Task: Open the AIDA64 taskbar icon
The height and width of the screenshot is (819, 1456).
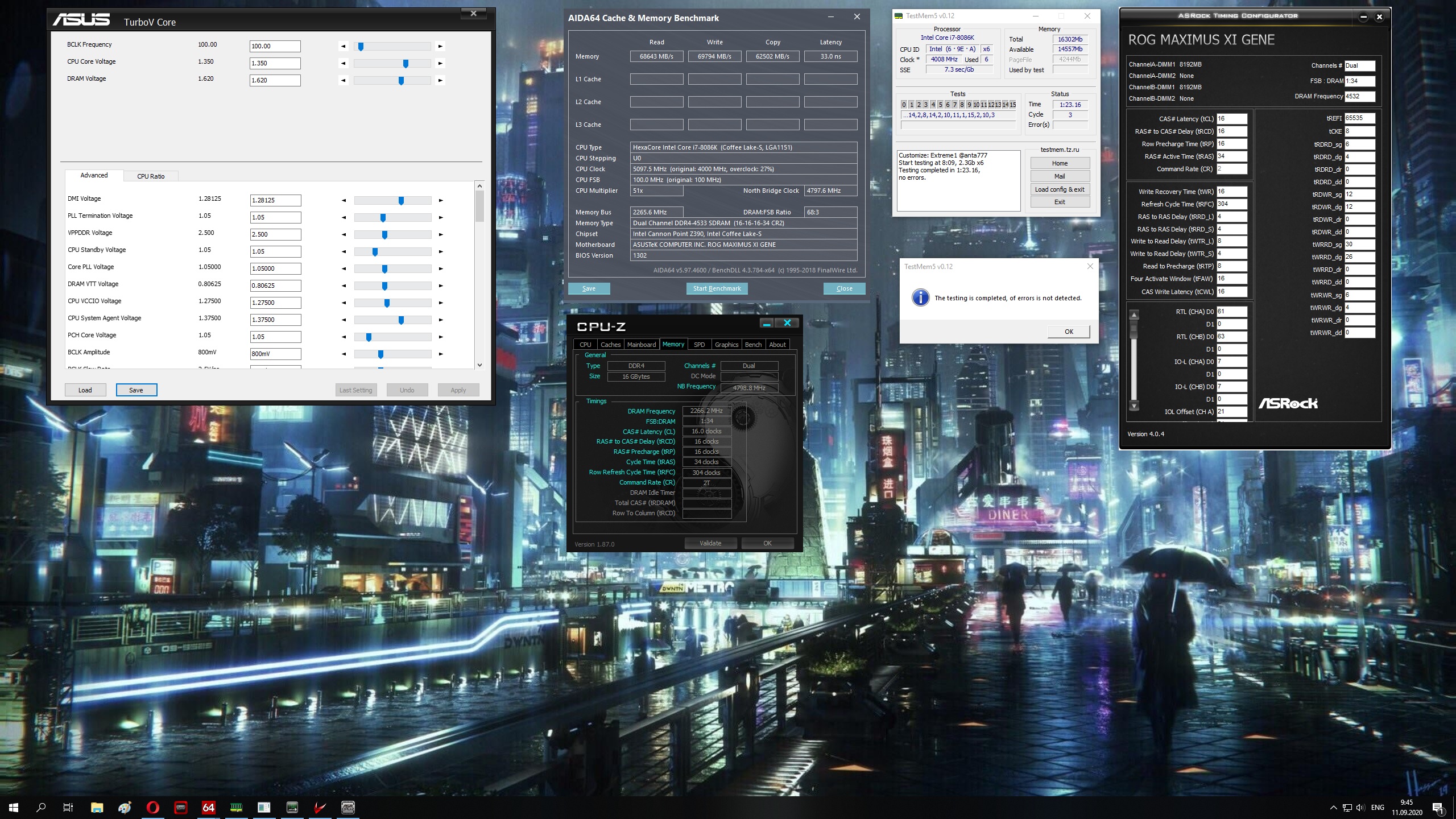Action: point(208,807)
